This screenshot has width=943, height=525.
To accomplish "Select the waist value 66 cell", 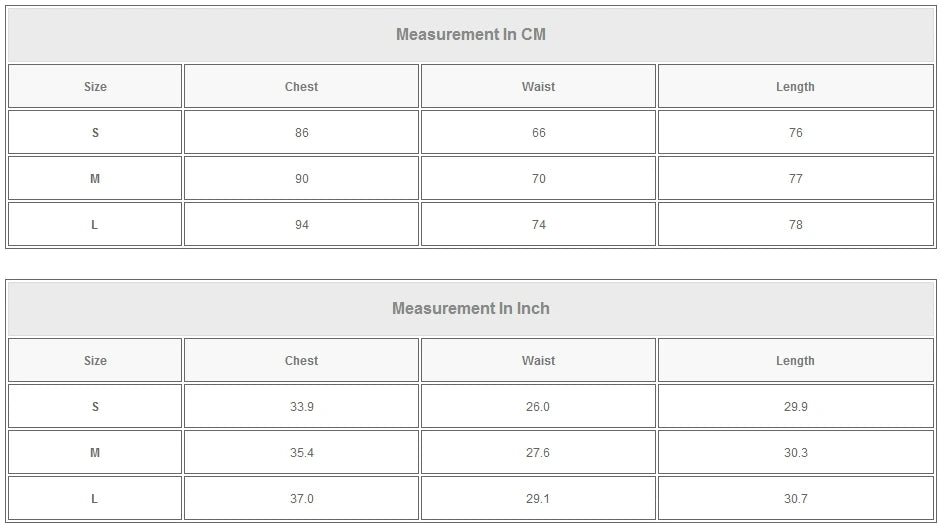I will (538, 133).
